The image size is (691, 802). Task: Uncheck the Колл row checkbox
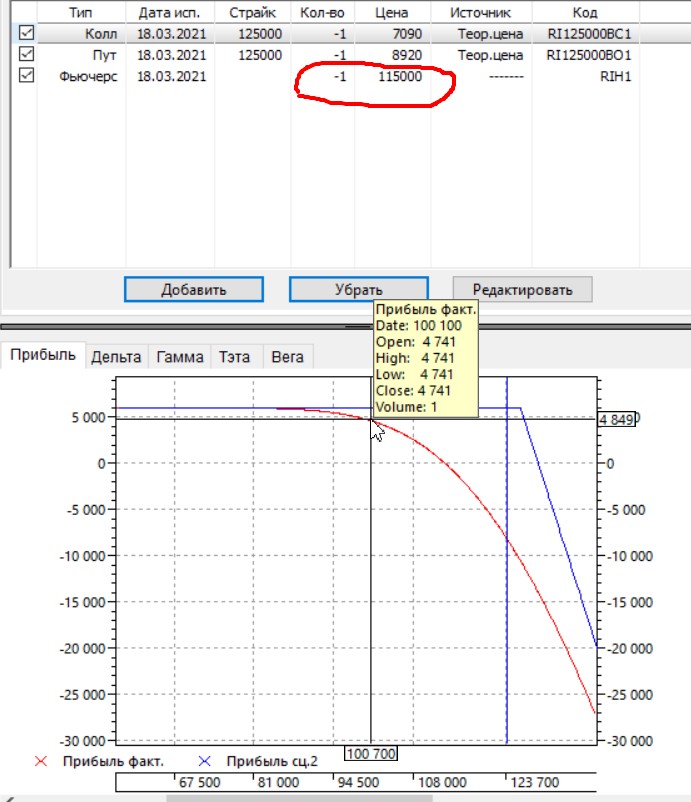(x=26, y=34)
